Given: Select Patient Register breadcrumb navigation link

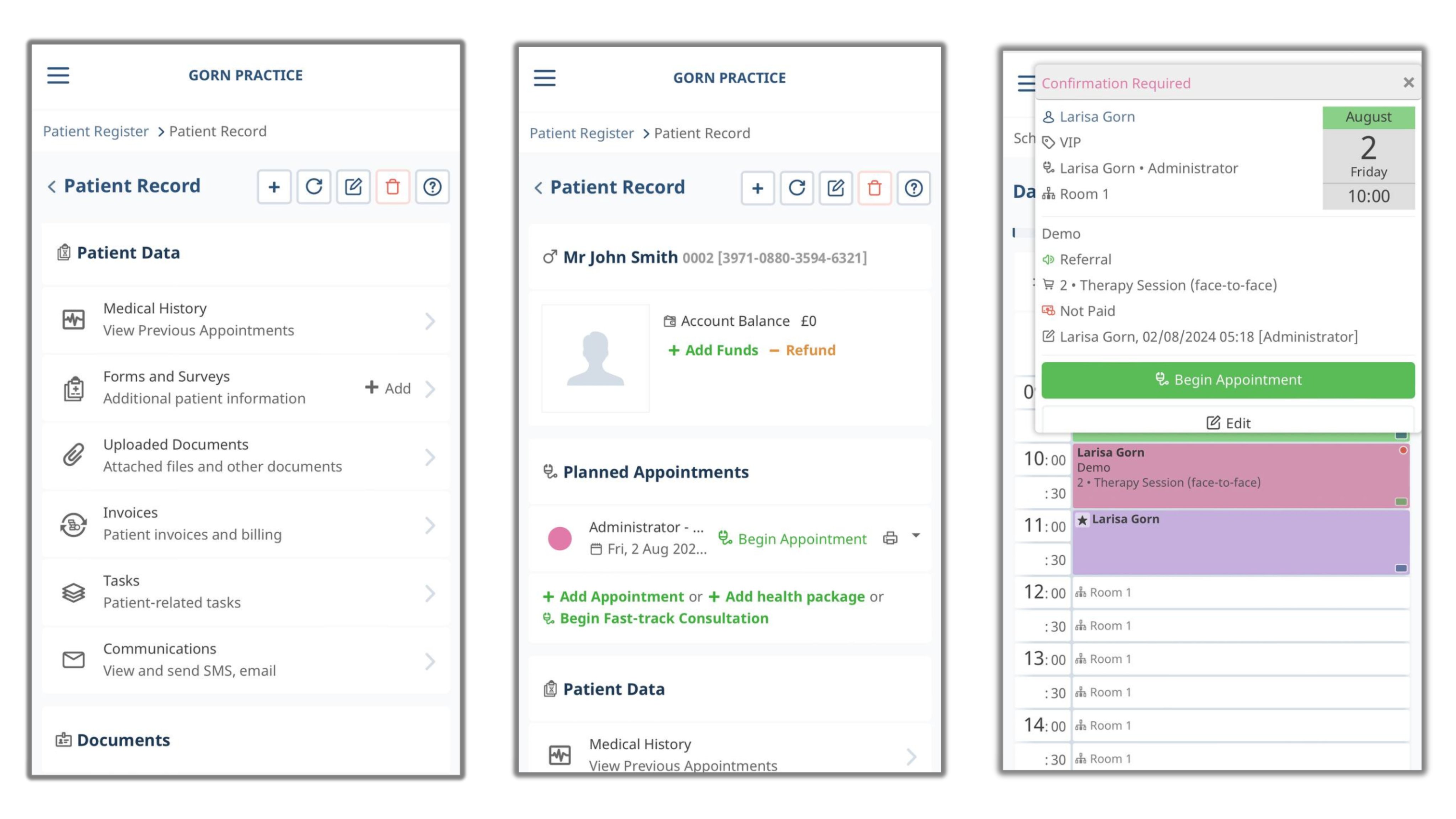Looking at the screenshot, I should click(95, 131).
